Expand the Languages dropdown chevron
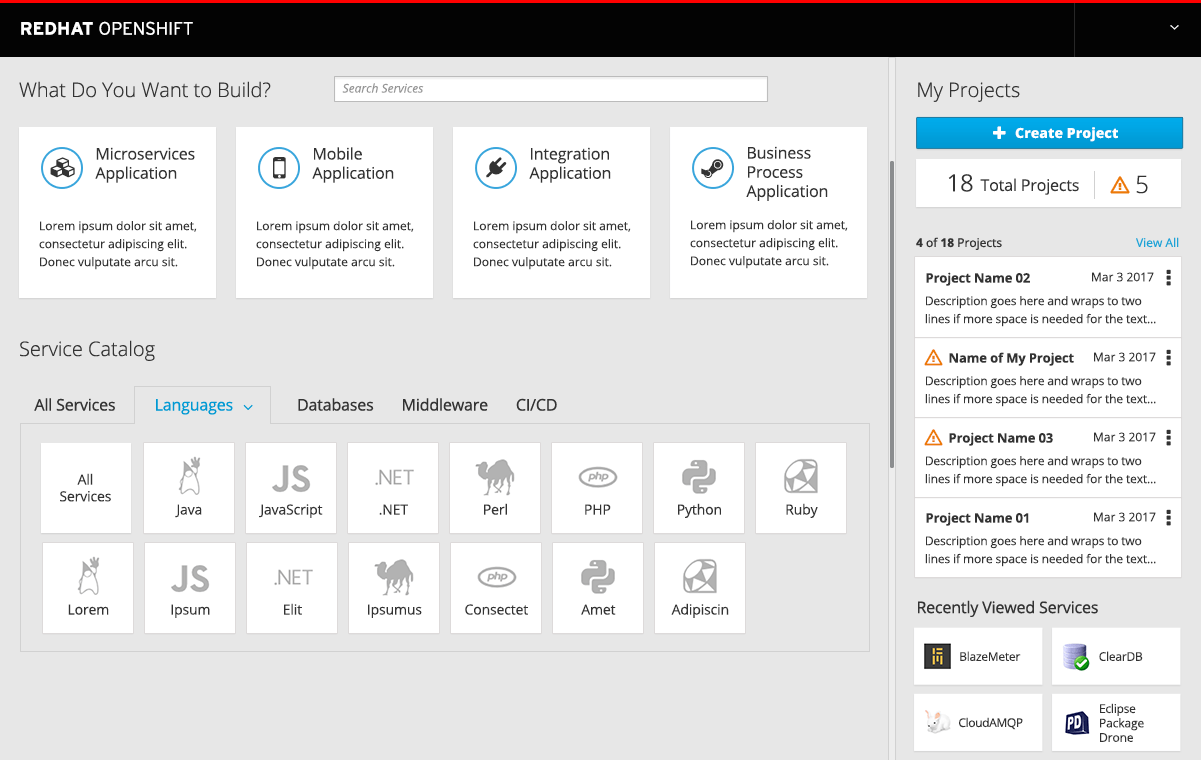The height and width of the screenshot is (760, 1201). coord(247,406)
